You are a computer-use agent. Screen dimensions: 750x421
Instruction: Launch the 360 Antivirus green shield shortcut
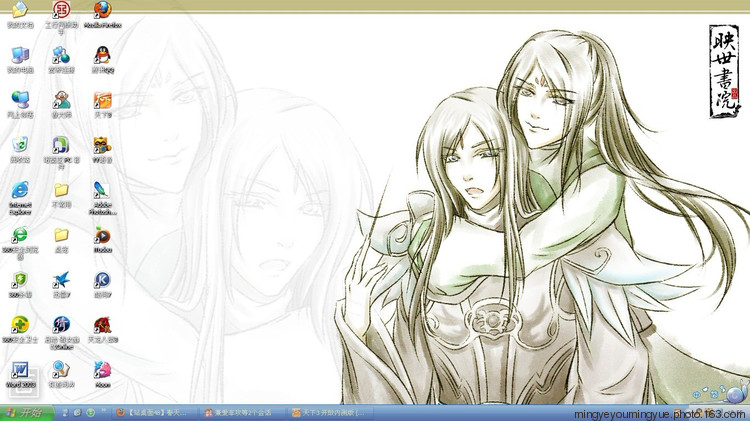(x=20, y=280)
